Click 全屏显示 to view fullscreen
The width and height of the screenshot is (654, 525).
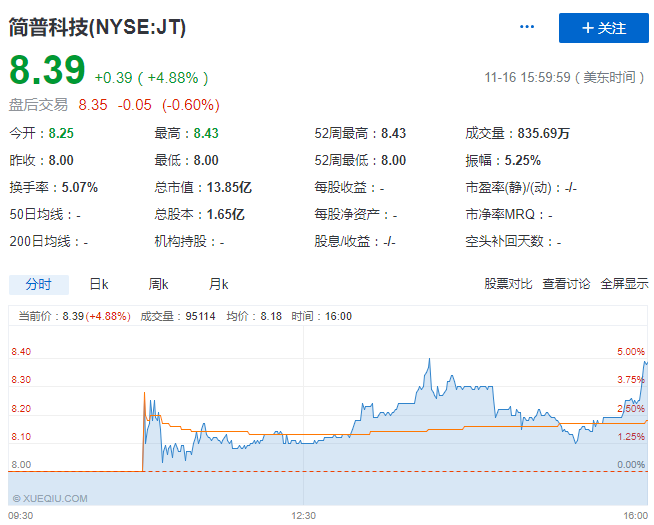pyautogui.click(x=624, y=284)
